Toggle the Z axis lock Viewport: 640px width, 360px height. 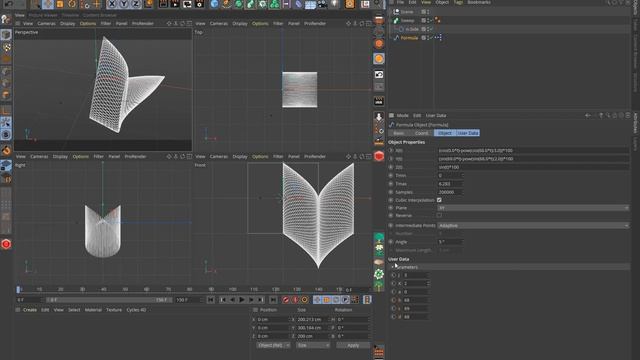(136, 4)
